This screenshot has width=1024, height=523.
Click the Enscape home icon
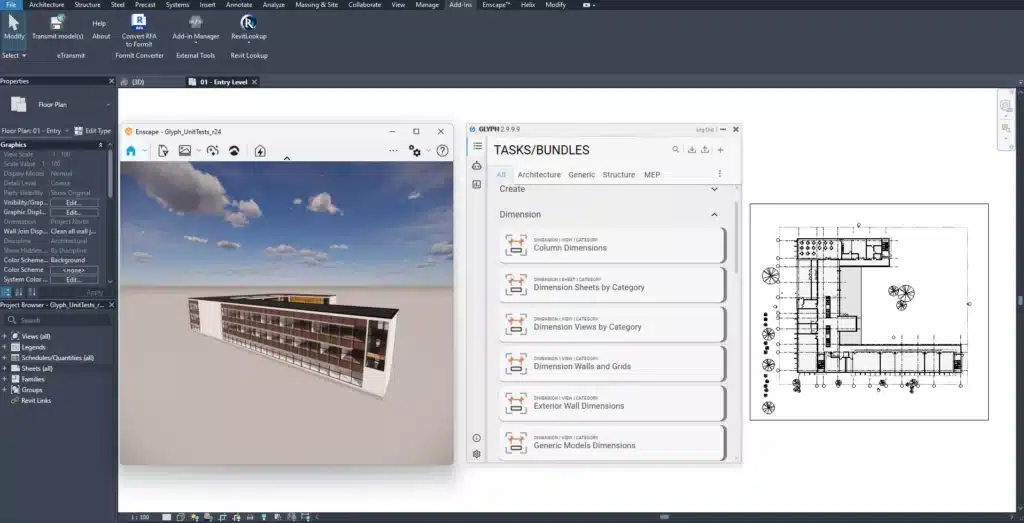(x=131, y=151)
